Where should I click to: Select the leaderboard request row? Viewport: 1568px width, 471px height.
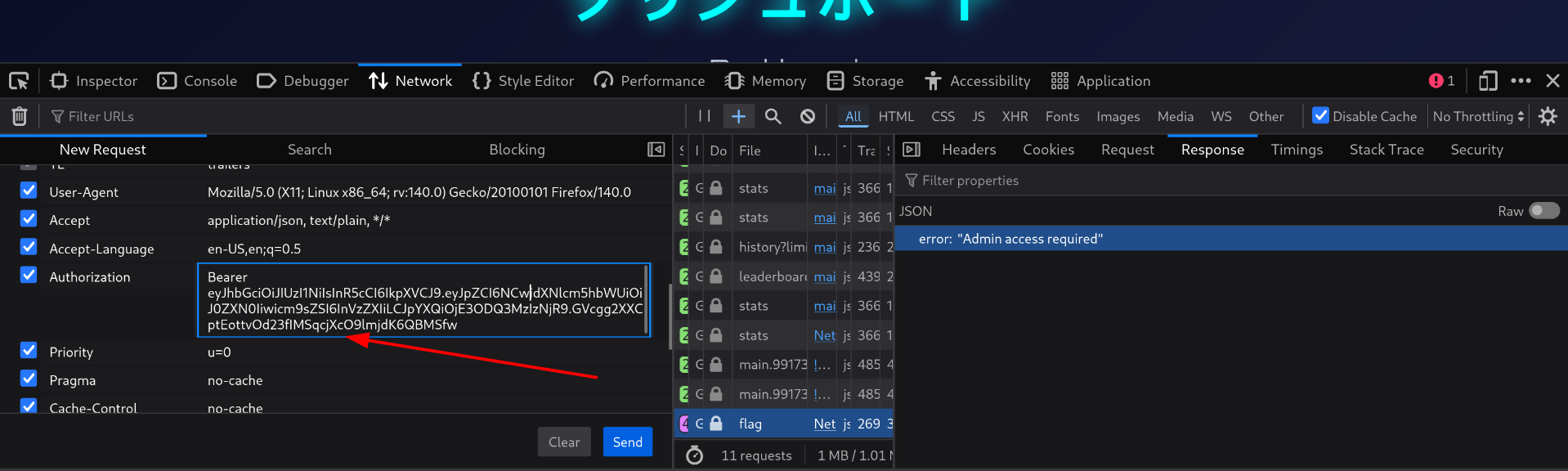click(784, 276)
